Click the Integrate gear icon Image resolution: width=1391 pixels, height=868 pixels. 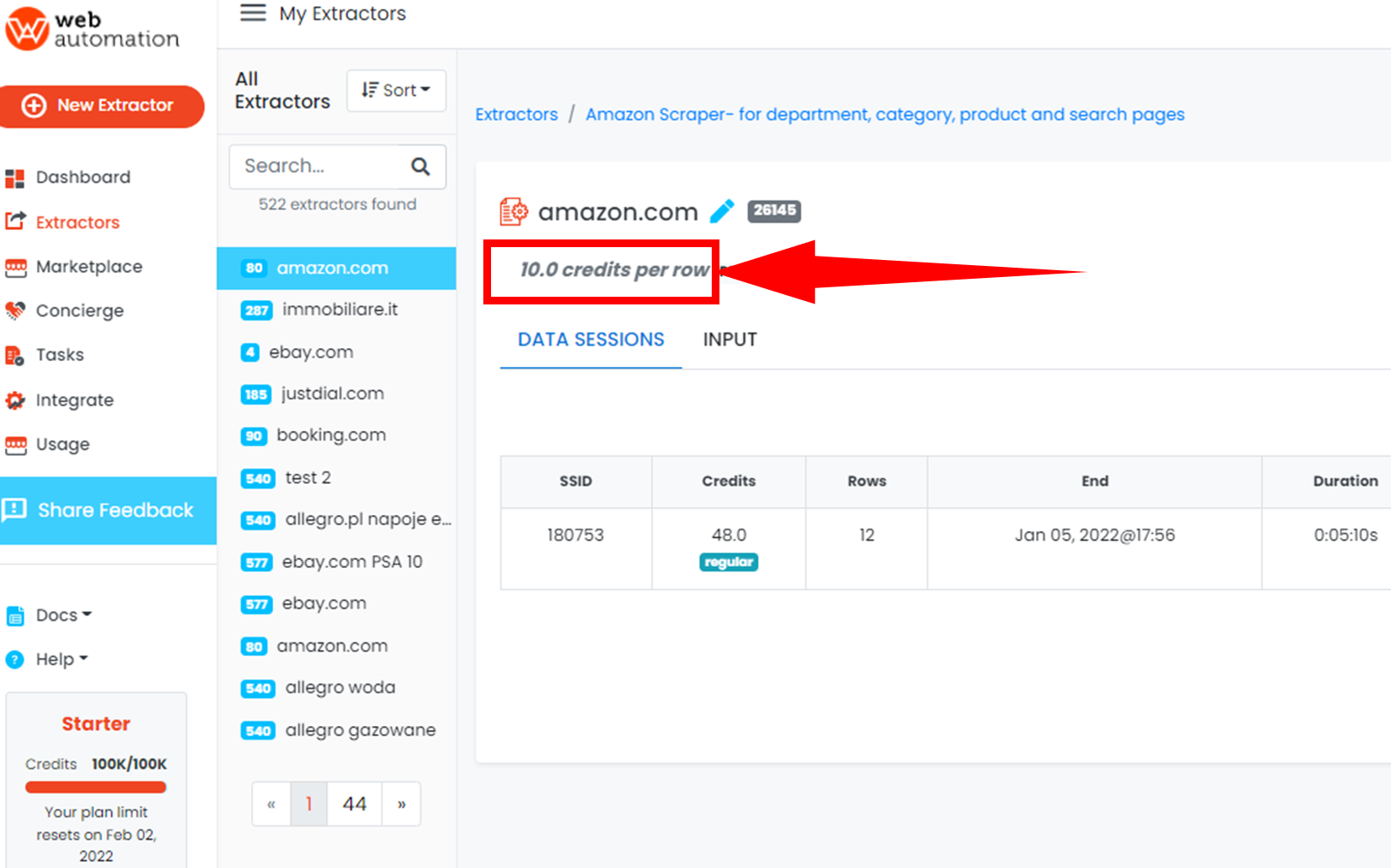pos(15,399)
